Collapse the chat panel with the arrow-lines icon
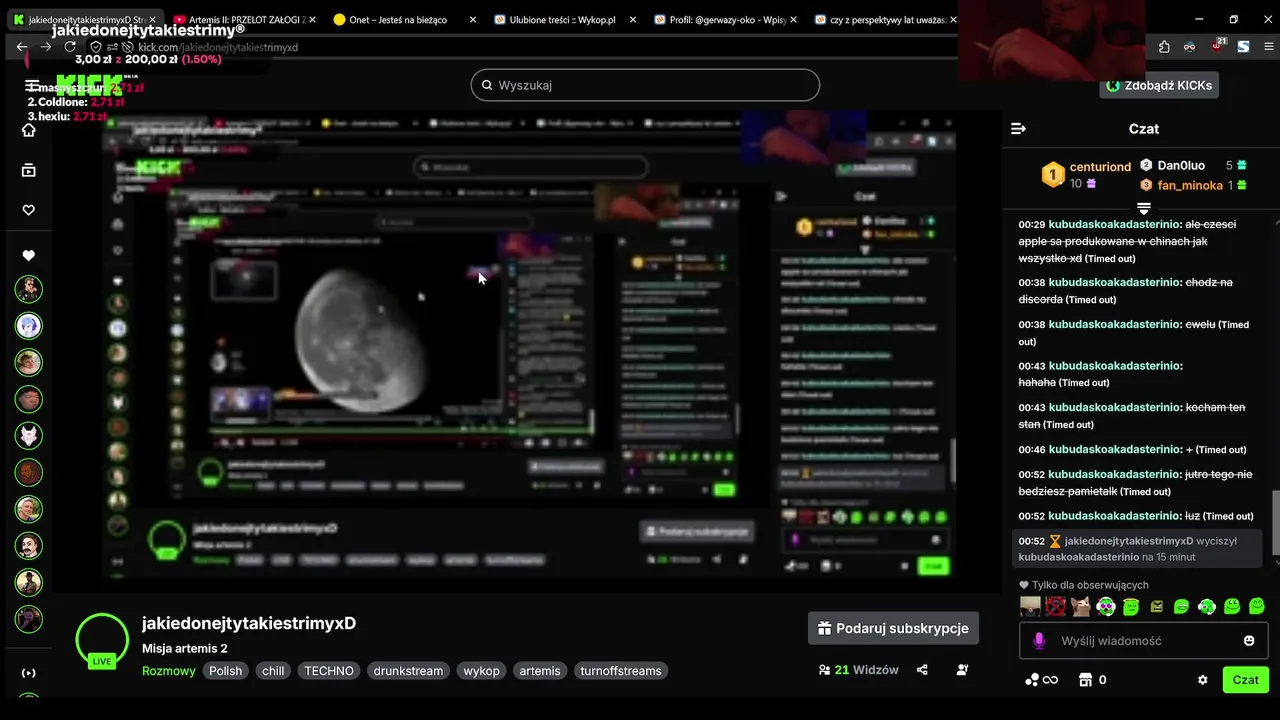Viewport: 1280px width, 720px height. 1019,129
